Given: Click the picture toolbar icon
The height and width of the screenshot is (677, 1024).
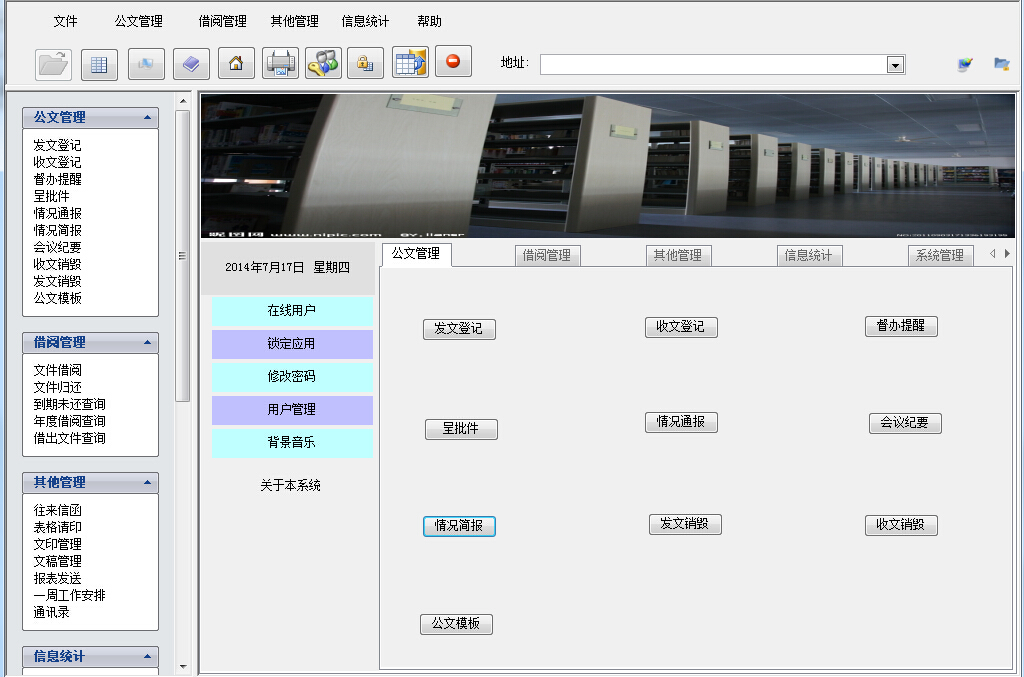Looking at the screenshot, I should click(x=146, y=64).
